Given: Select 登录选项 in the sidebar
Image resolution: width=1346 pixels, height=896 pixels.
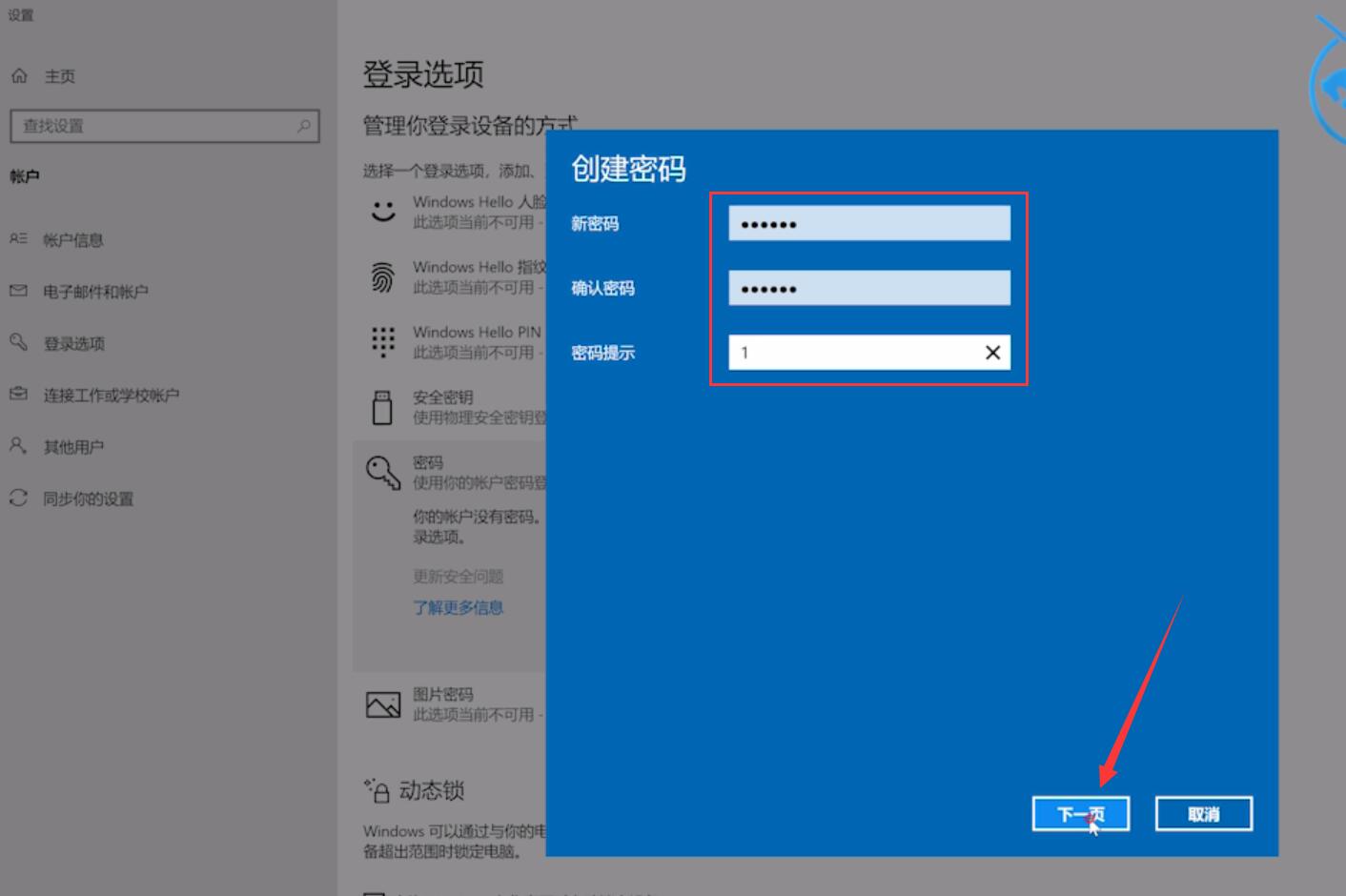Looking at the screenshot, I should (73, 343).
